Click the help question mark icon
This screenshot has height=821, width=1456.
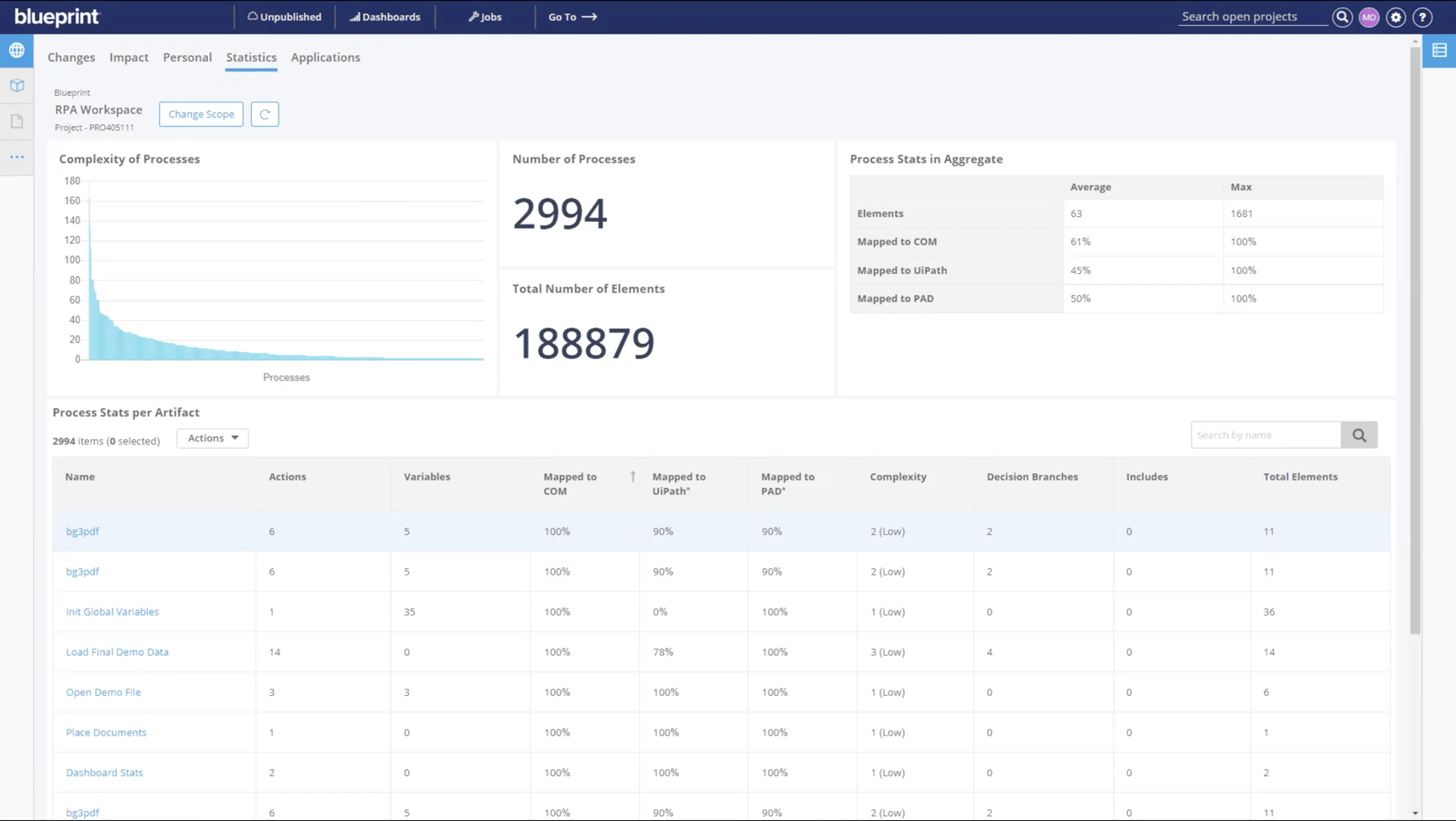tap(1423, 16)
